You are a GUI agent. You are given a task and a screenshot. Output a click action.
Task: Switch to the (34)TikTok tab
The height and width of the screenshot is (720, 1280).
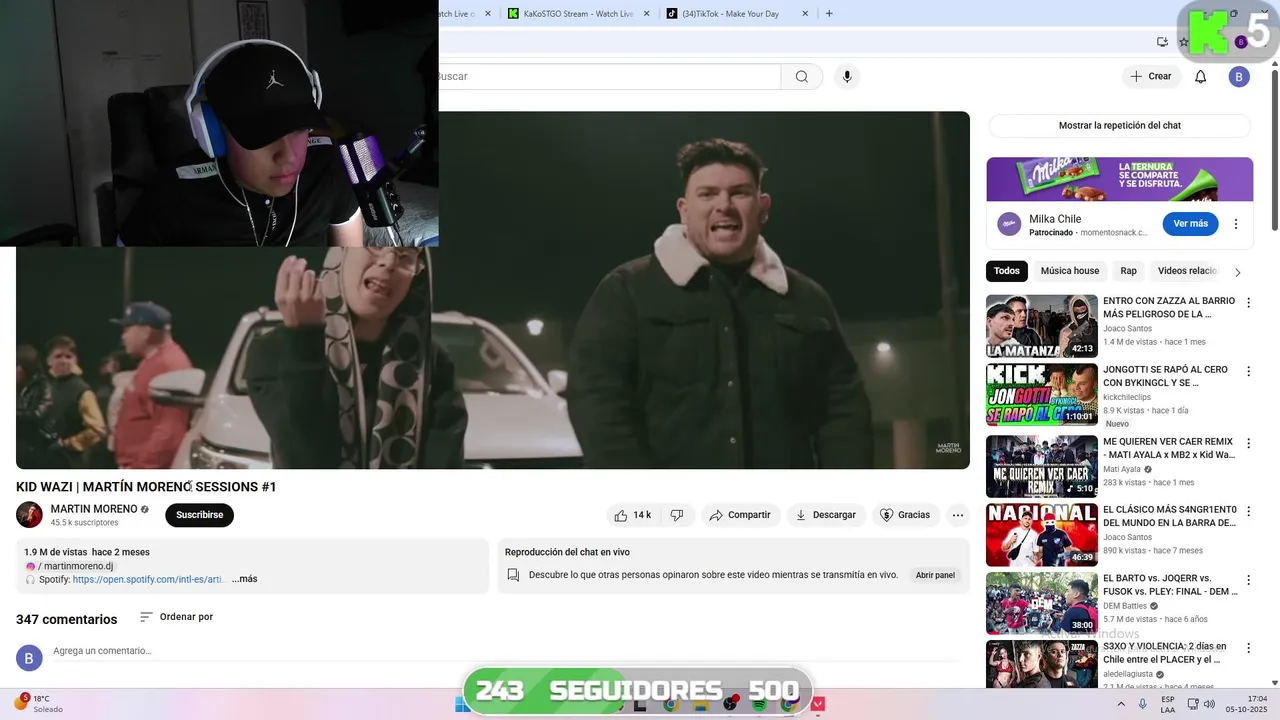pos(735,14)
